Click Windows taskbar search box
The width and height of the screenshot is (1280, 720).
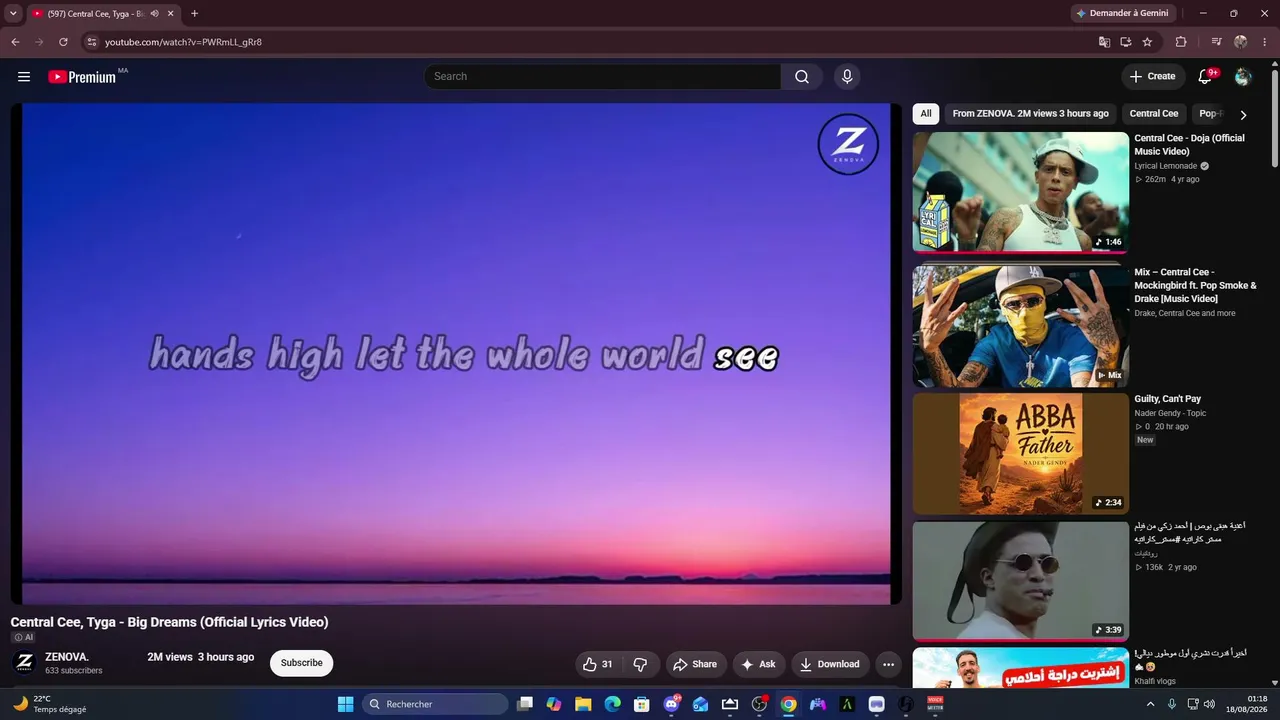click(435, 704)
